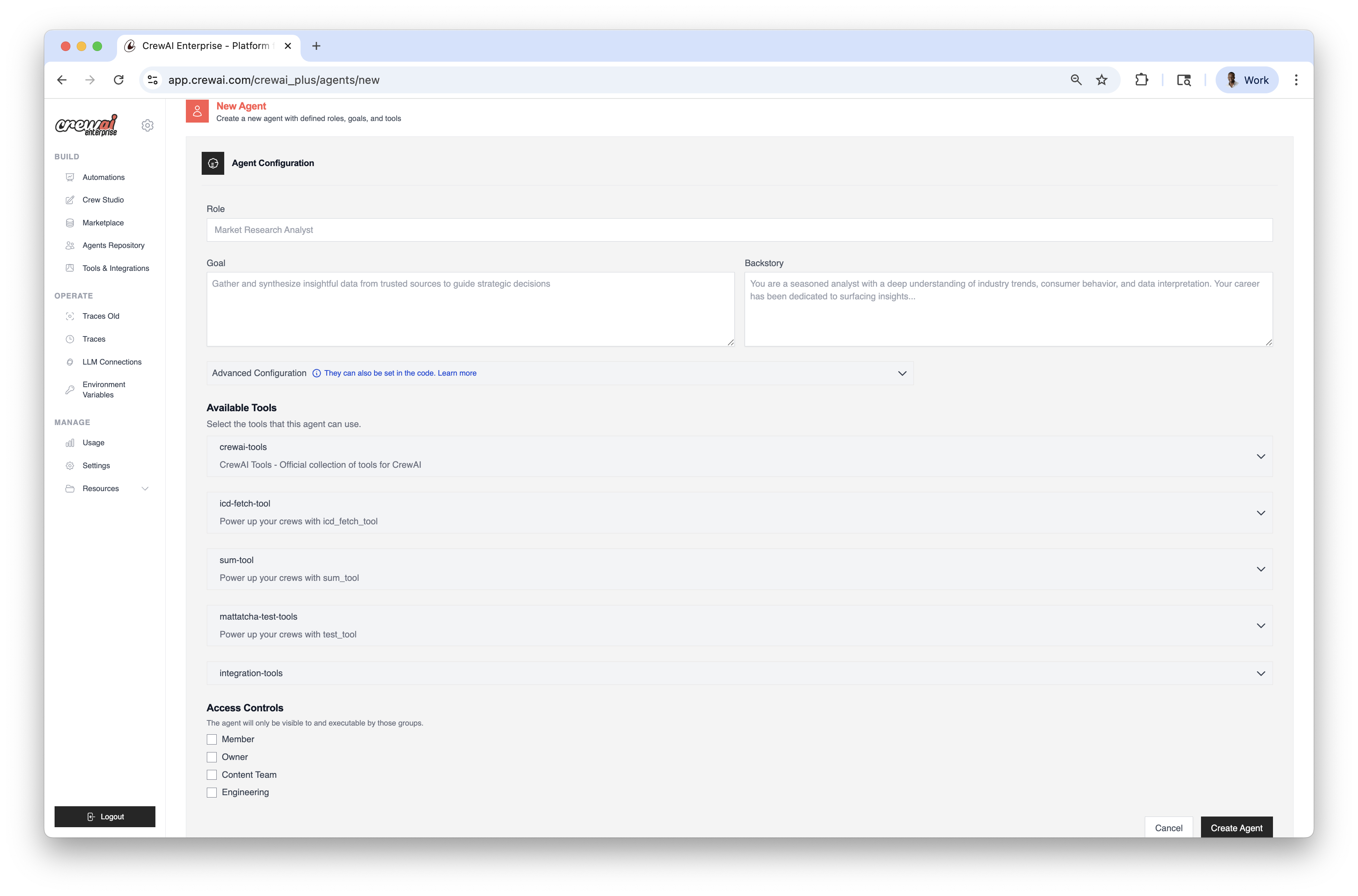
Task: Click the Environment Variables key icon
Action: click(x=70, y=390)
